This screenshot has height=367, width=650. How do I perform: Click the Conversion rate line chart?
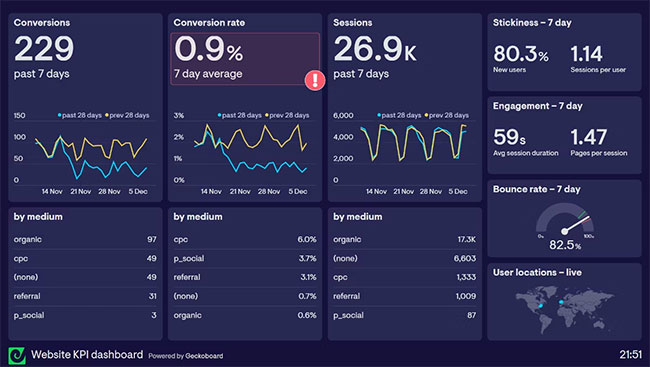(x=245, y=153)
